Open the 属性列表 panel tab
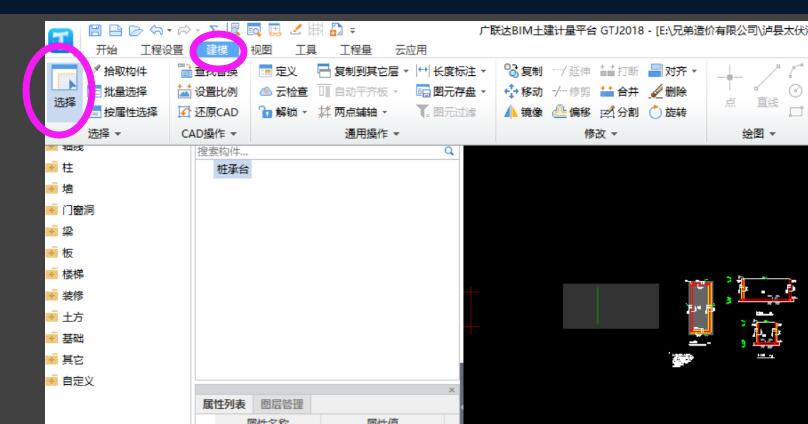The width and height of the screenshot is (808, 424). pos(224,404)
